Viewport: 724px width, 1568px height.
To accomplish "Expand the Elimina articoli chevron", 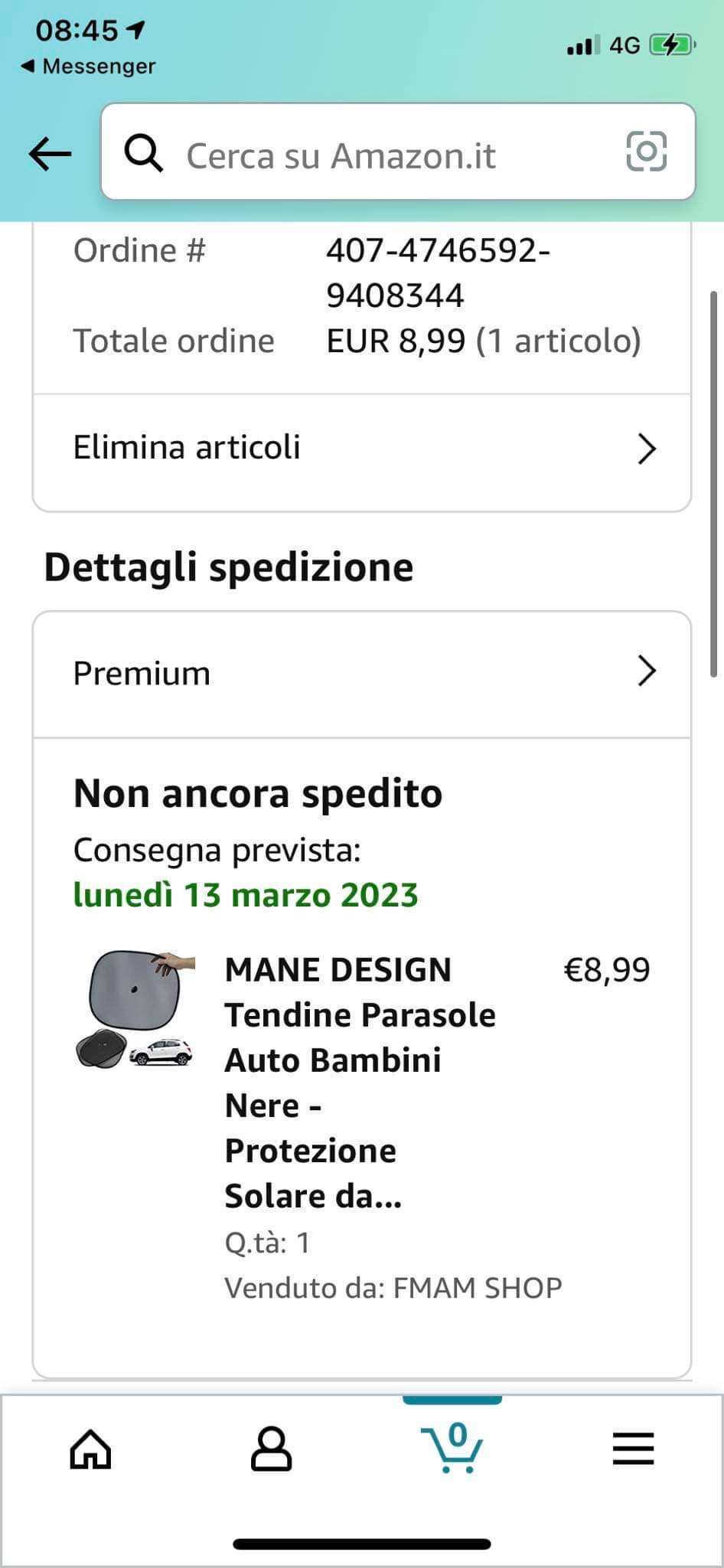I will 647,449.
